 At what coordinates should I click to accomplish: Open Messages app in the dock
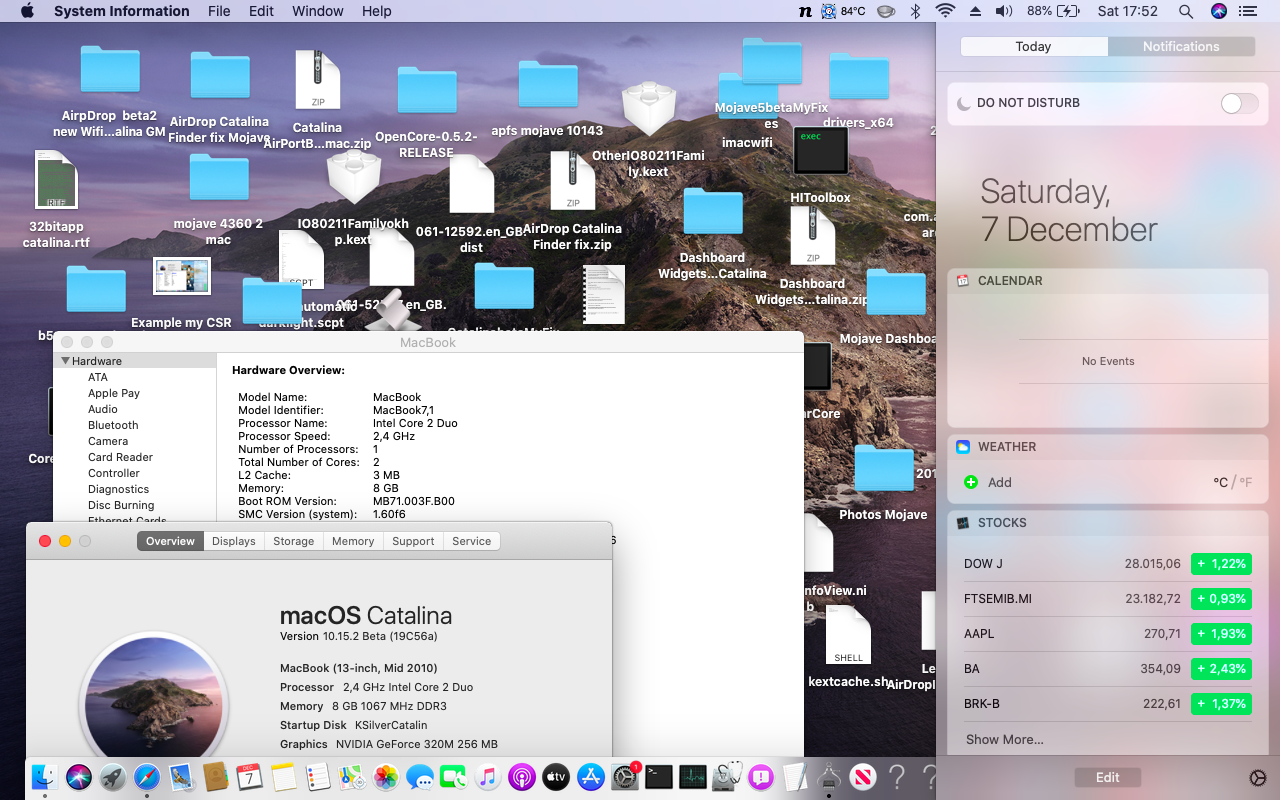click(420, 776)
